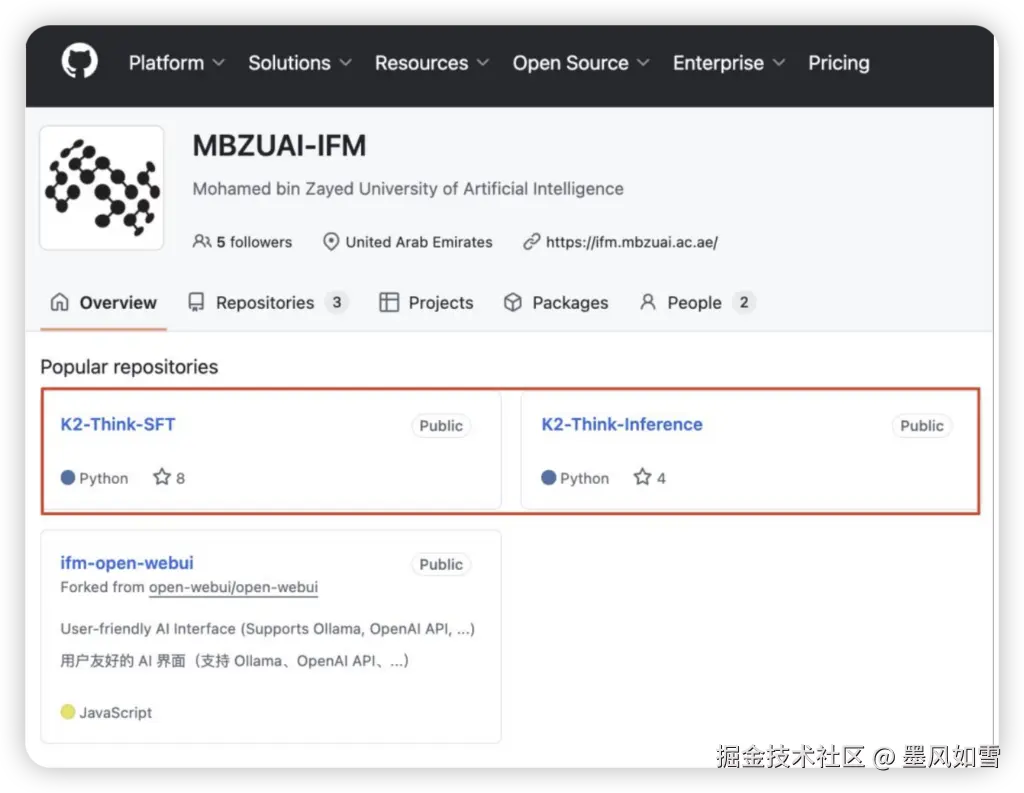
Task: Switch to the People tab
Action: [x=697, y=302]
